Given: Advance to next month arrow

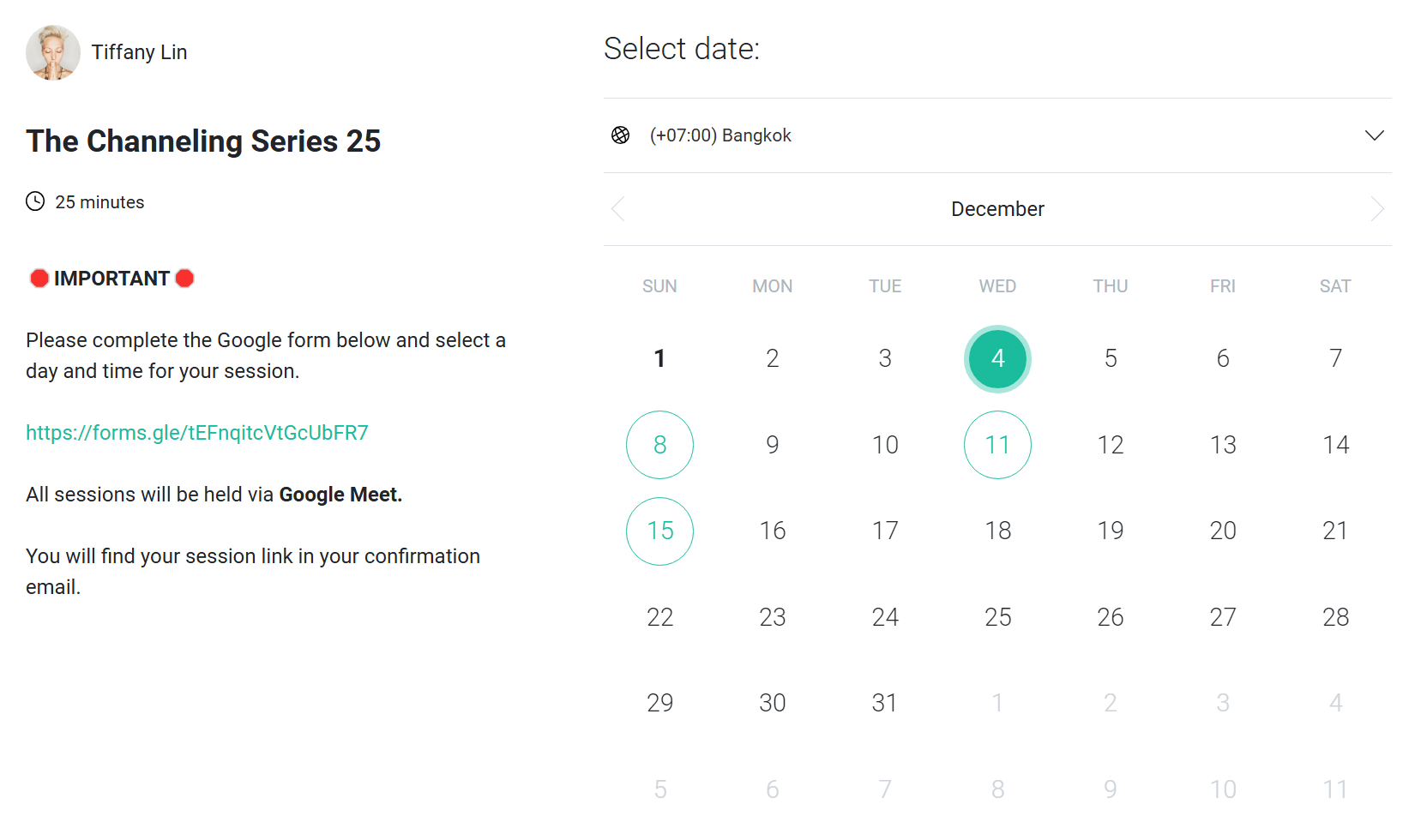Looking at the screenshot, I should click(1377, 209).
